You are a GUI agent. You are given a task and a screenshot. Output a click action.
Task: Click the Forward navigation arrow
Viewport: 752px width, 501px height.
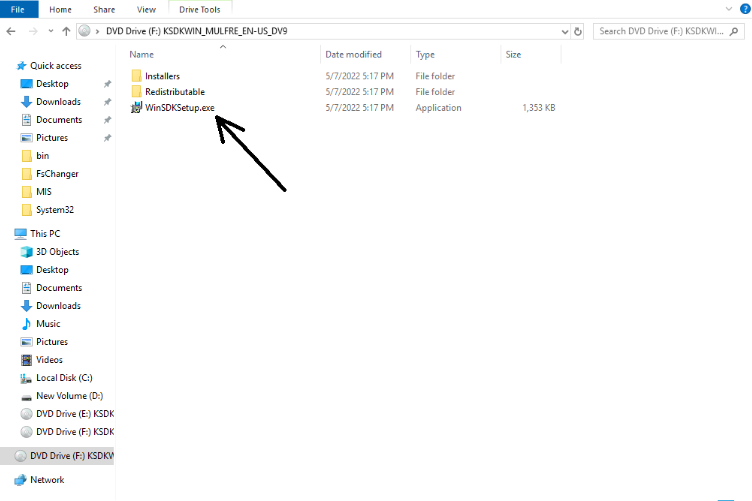click(x=33, y=31)
